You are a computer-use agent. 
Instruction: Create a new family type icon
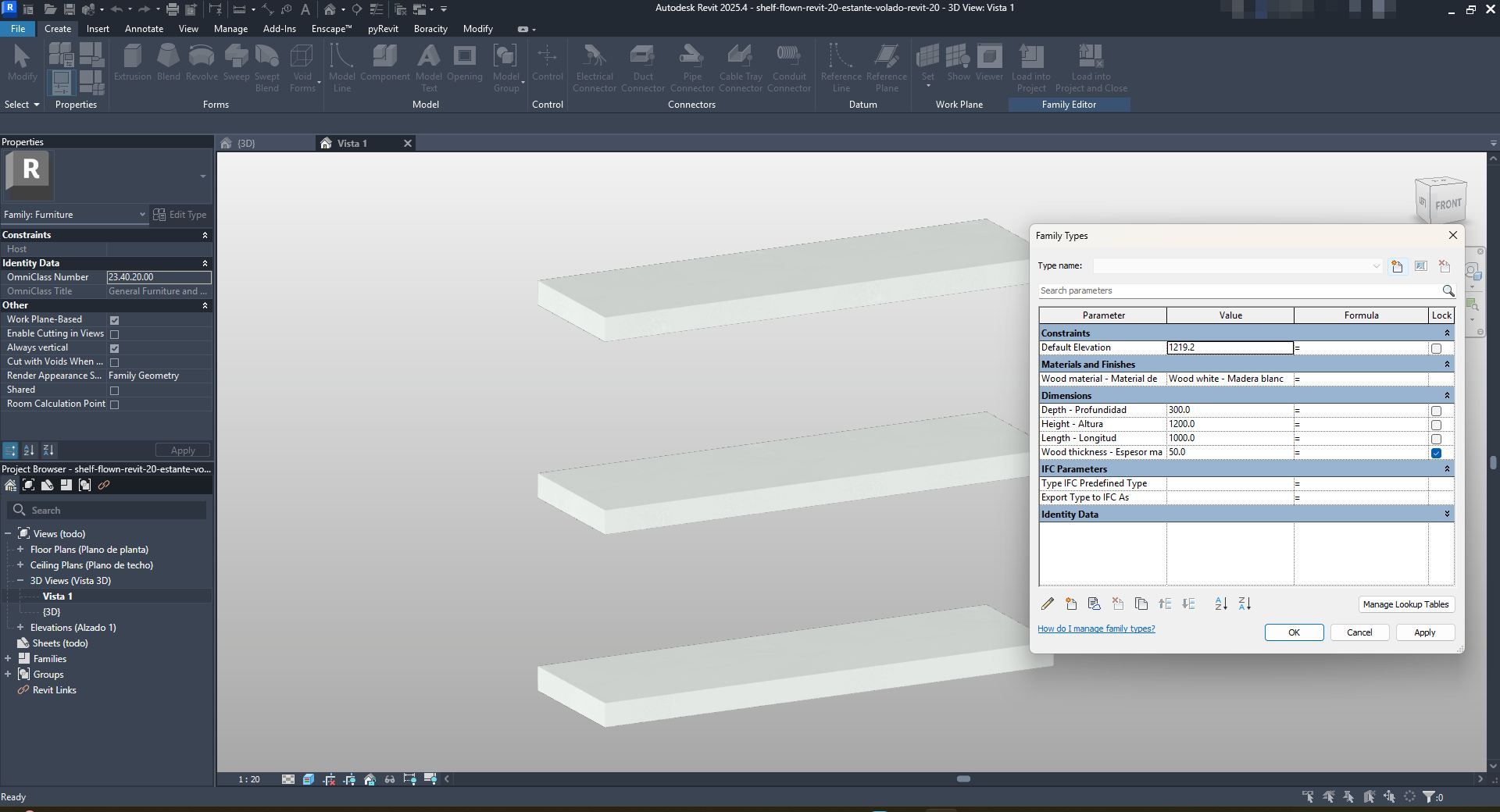tap(1397, 266)
